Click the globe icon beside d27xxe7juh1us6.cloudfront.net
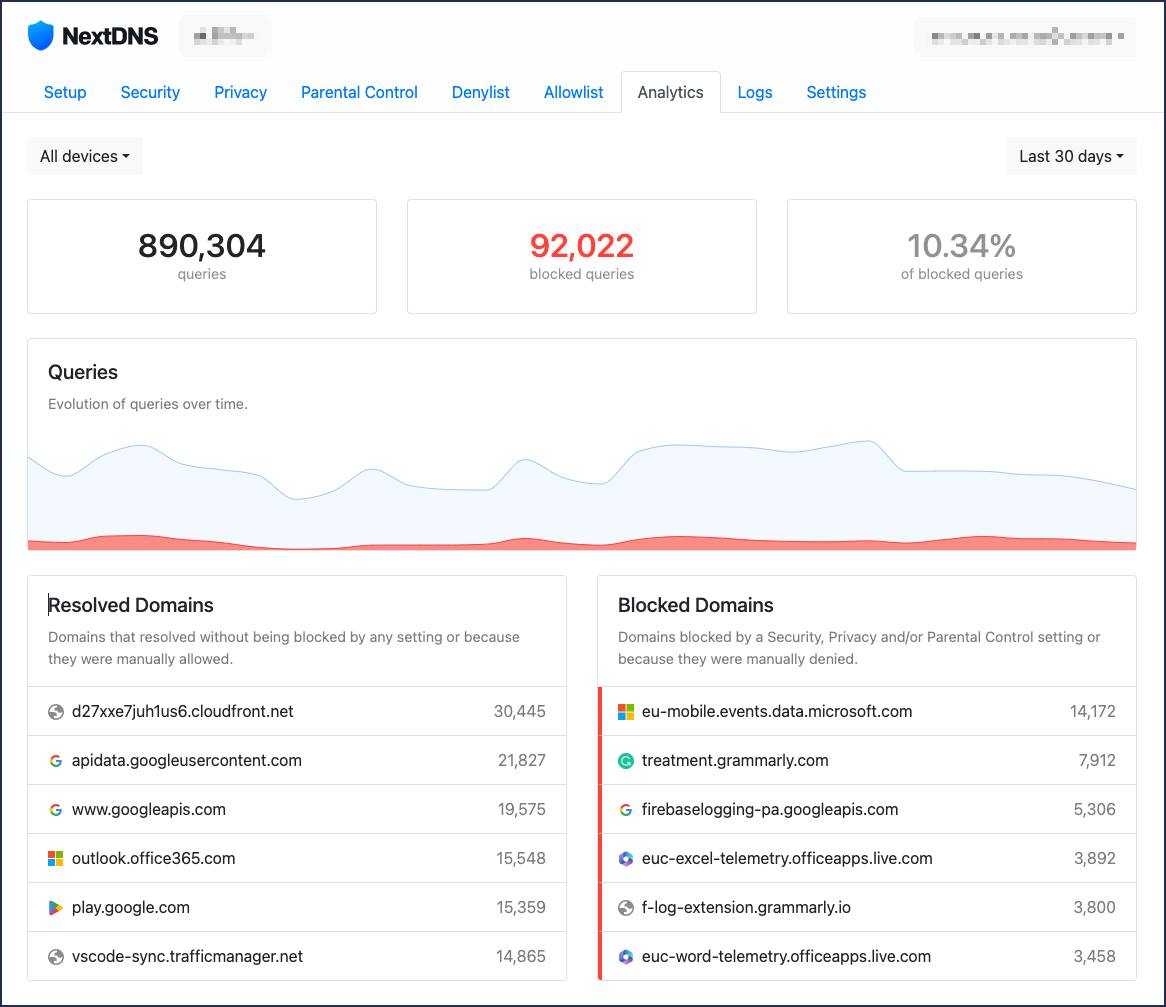 56,712
